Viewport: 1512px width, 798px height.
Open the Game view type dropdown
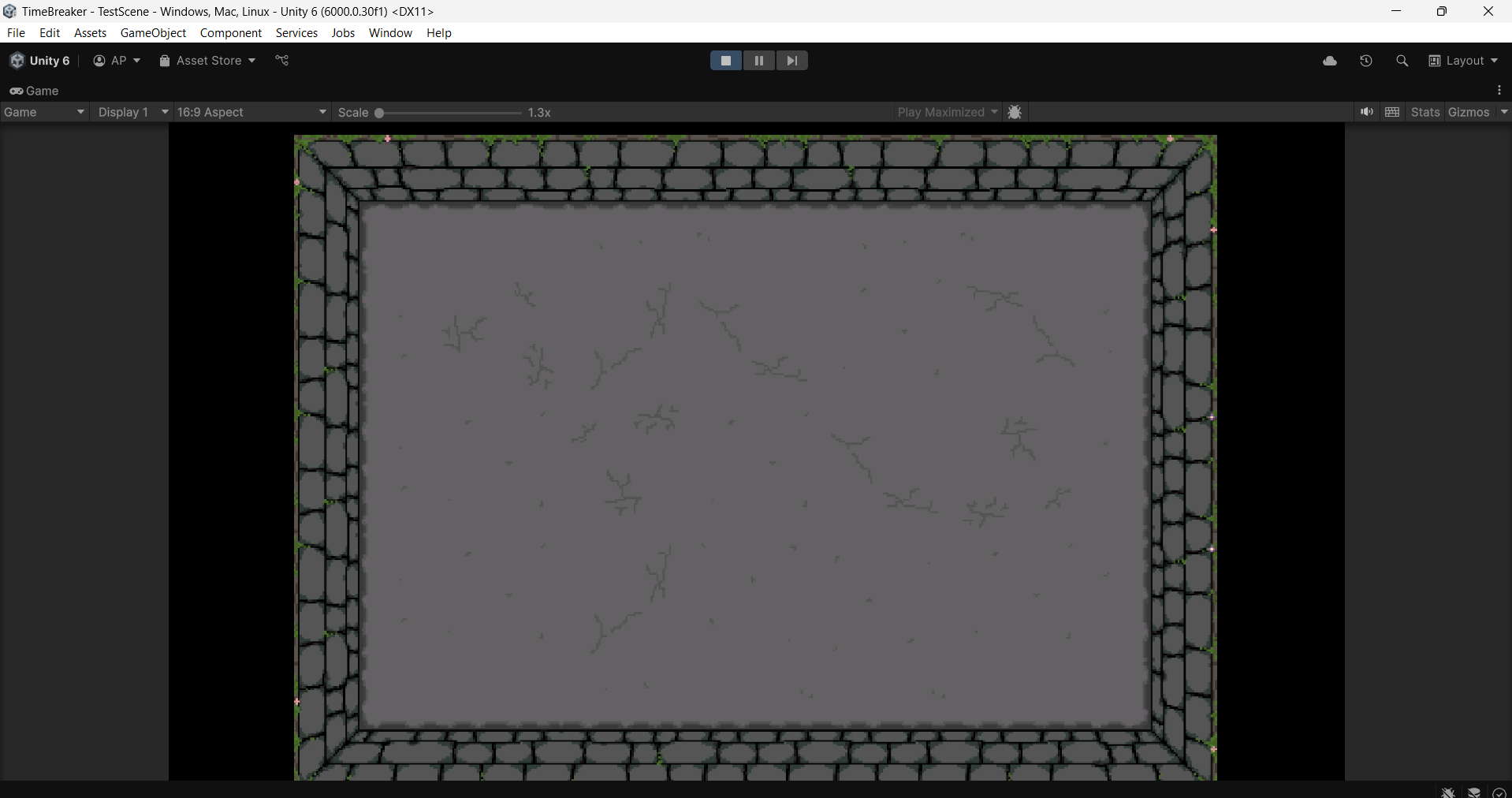tap(44, 112)
